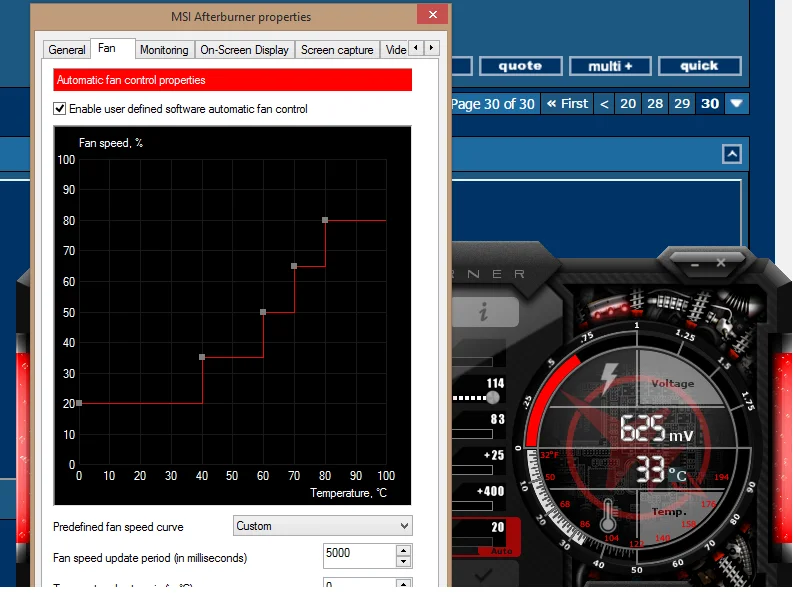
Task: Click the 625 mV voltage reading
Action: (656, 428)
